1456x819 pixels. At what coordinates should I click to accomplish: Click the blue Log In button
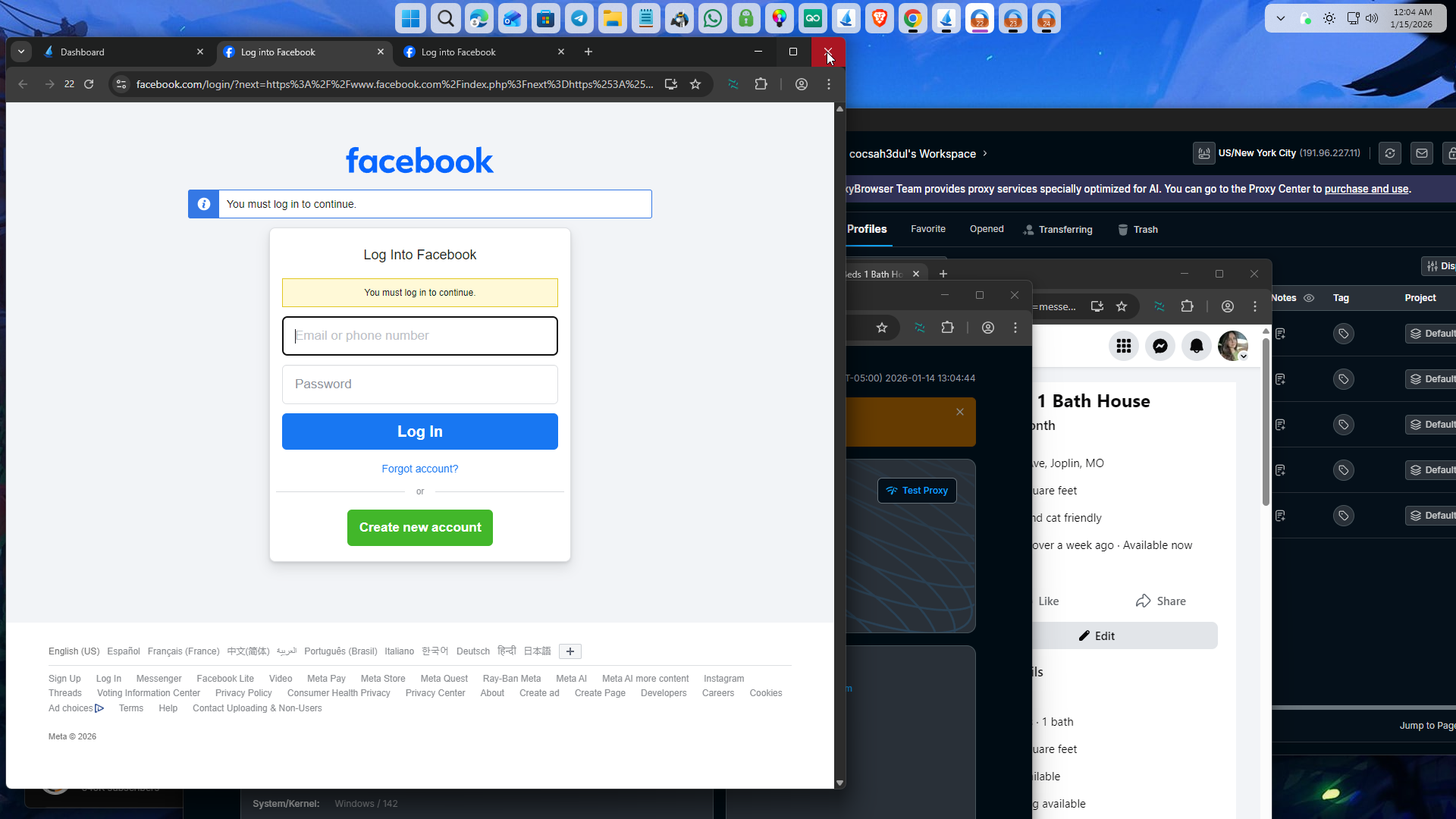coord(419,431)
